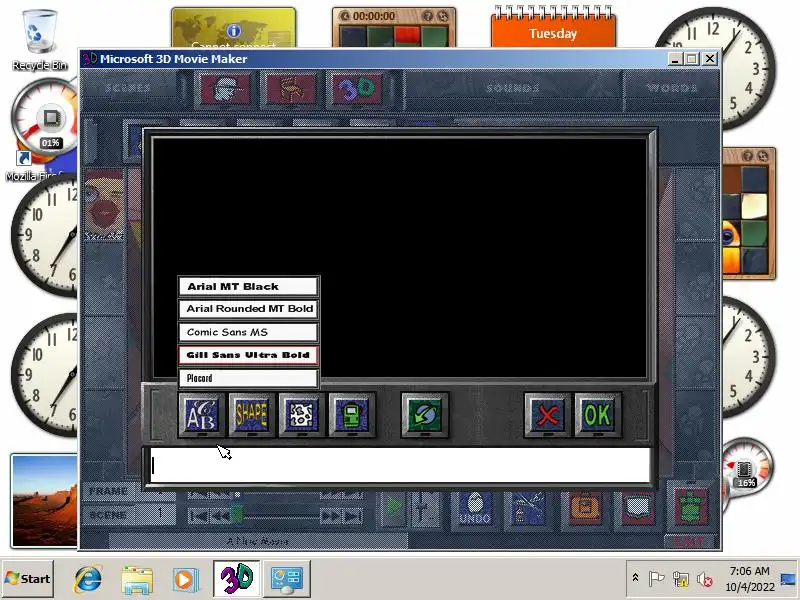Confirm the 3D word with OK
Image resolution: width=800 pixels, height=600 pixels.
click(597, 415)
